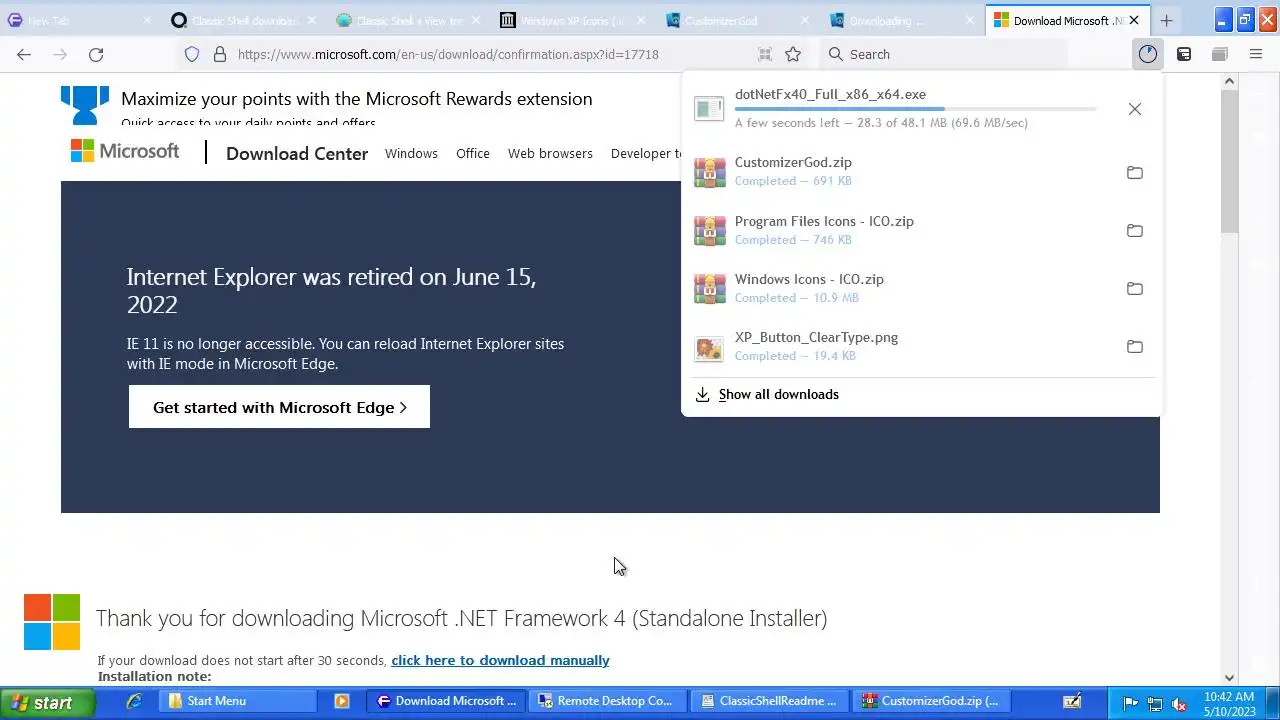1280x720 pixels.
Task: Click Program Files Icons - ICO.zip name
Action: point(824,221)
